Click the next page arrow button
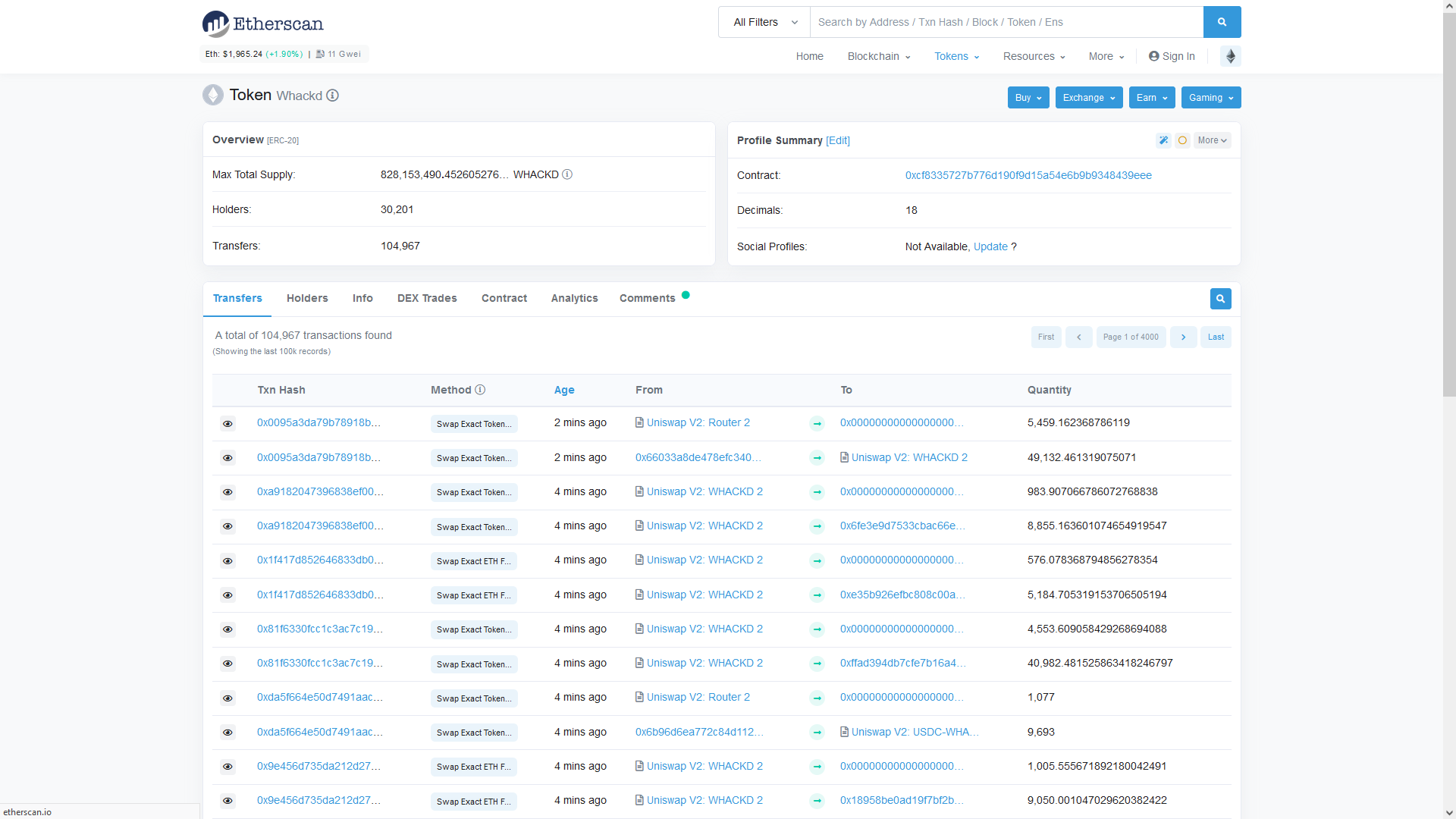The height and width of the screenshot is (819, 1456). pyautogui.click(x=1183, y=337)
